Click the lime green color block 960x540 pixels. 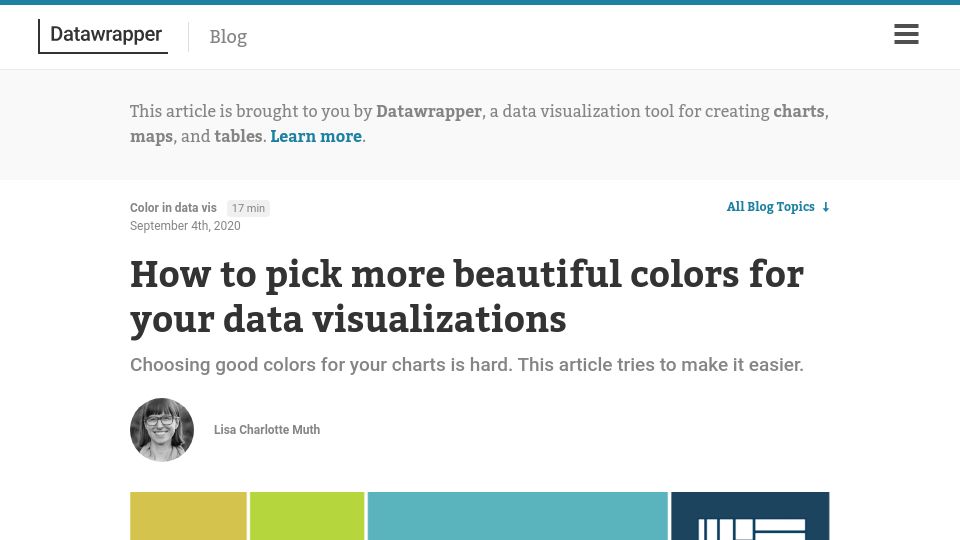pos(307,516)
